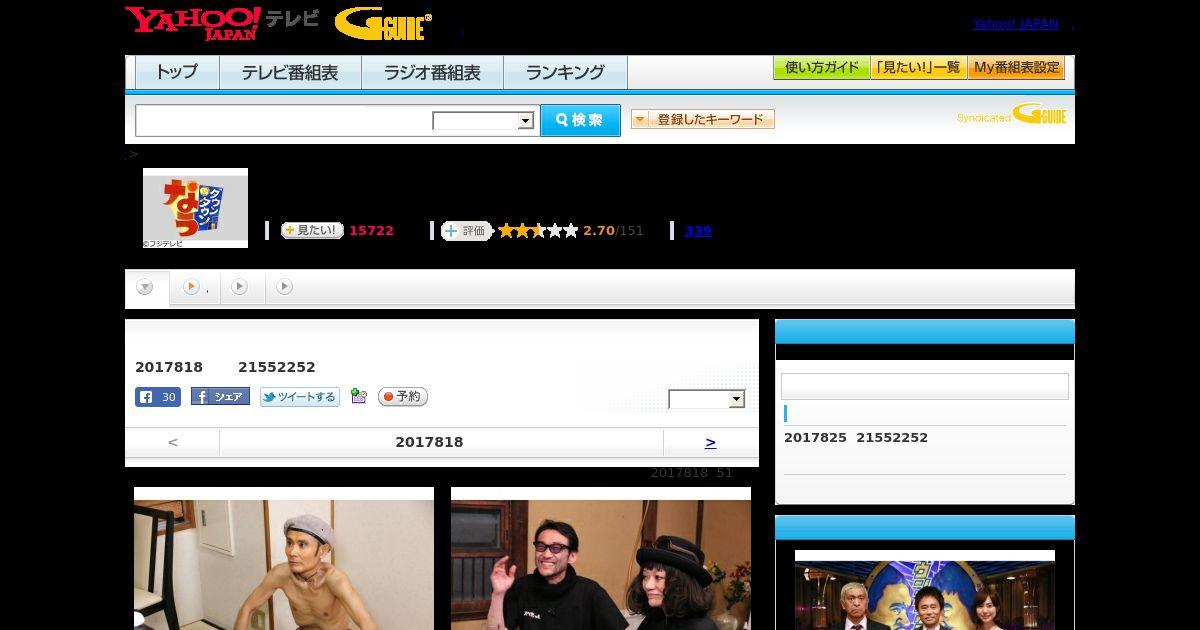Click the red-dot 予約 recording button
Image resolution: width=1200 pixels, height=630 pixels.
(403, 397)
